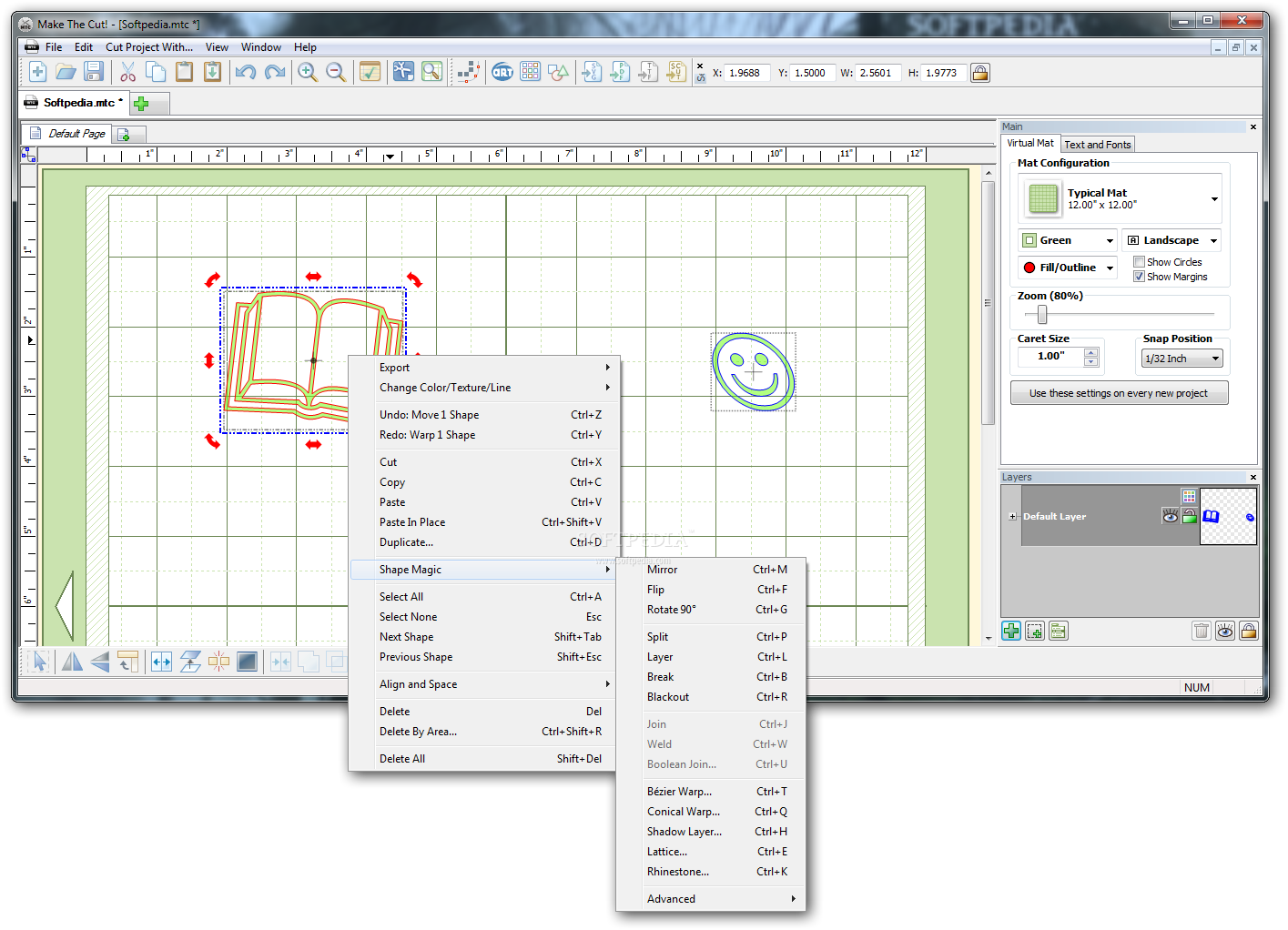Screen dimensions: 1288x930
Task: Click the Flip vertically tool icon
Action: (99, 662)
